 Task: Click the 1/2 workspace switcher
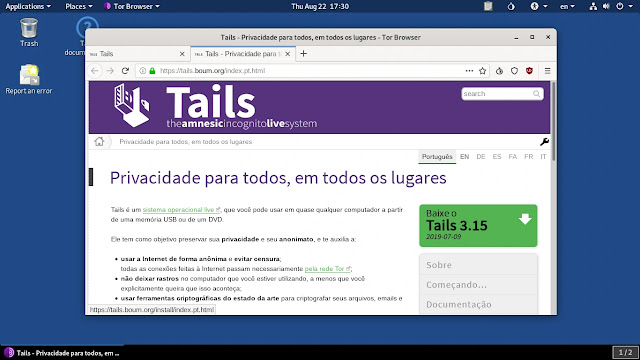coord(625,352)
